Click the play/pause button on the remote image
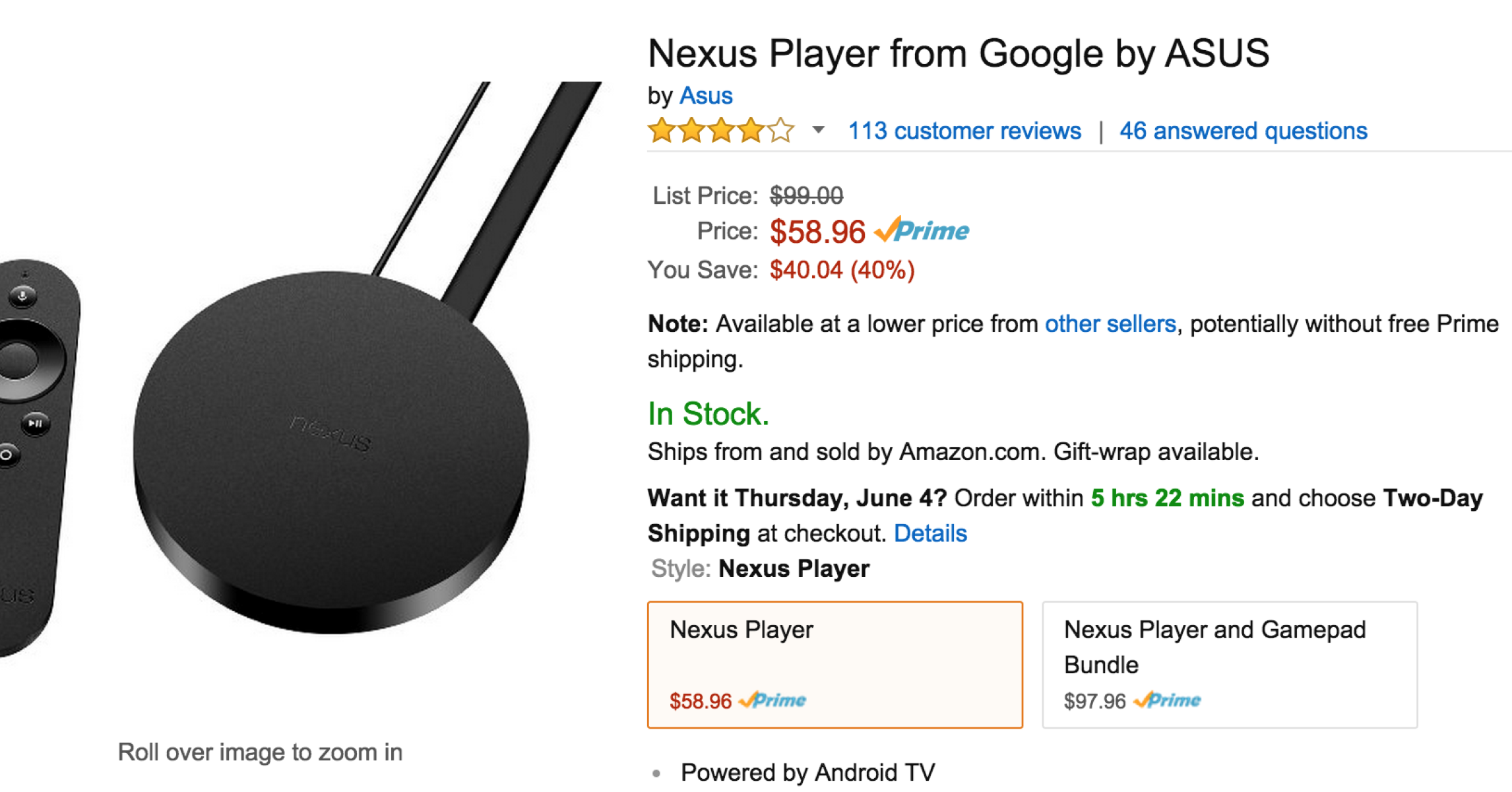 tap(35, 423)
